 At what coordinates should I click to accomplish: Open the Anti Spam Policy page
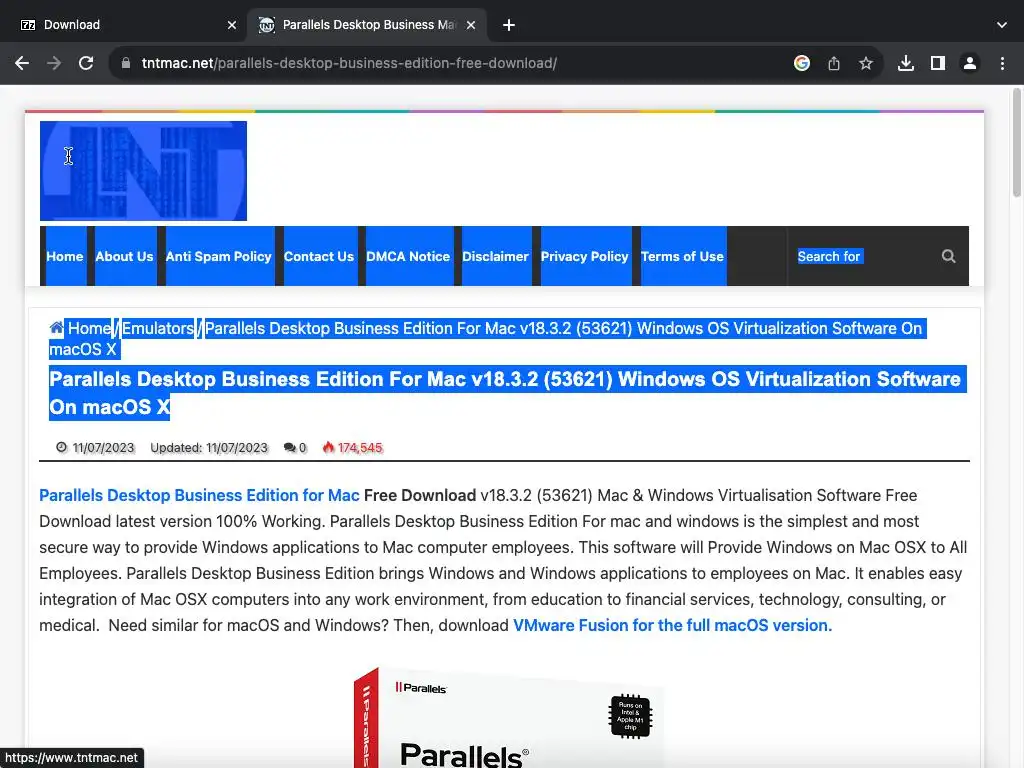[219, 257]
